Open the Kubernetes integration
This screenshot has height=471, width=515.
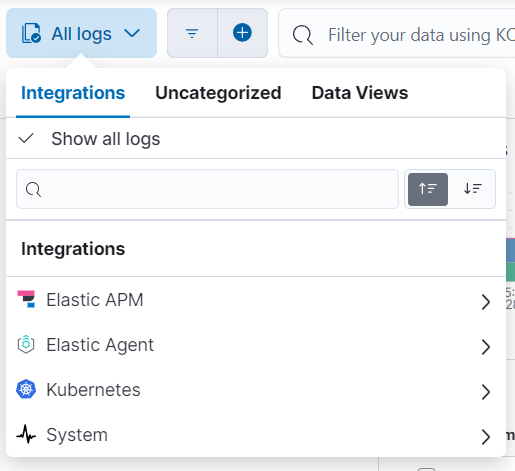[256, 390]
